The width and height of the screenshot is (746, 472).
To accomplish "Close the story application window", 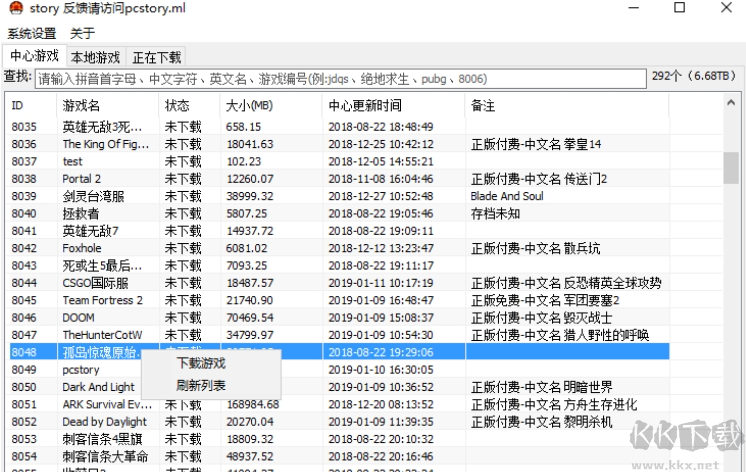I will (x=722, y=10).
